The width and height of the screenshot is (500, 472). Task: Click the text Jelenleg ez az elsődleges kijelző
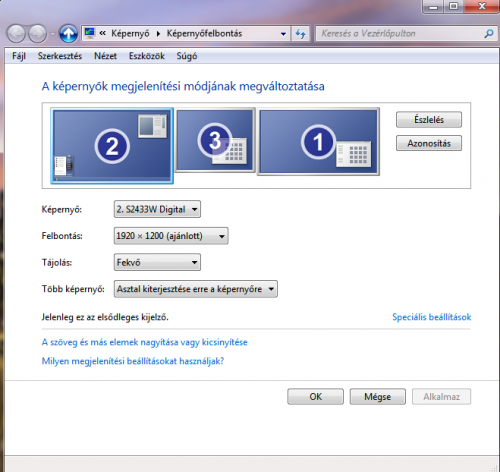(x=105, y=317)
